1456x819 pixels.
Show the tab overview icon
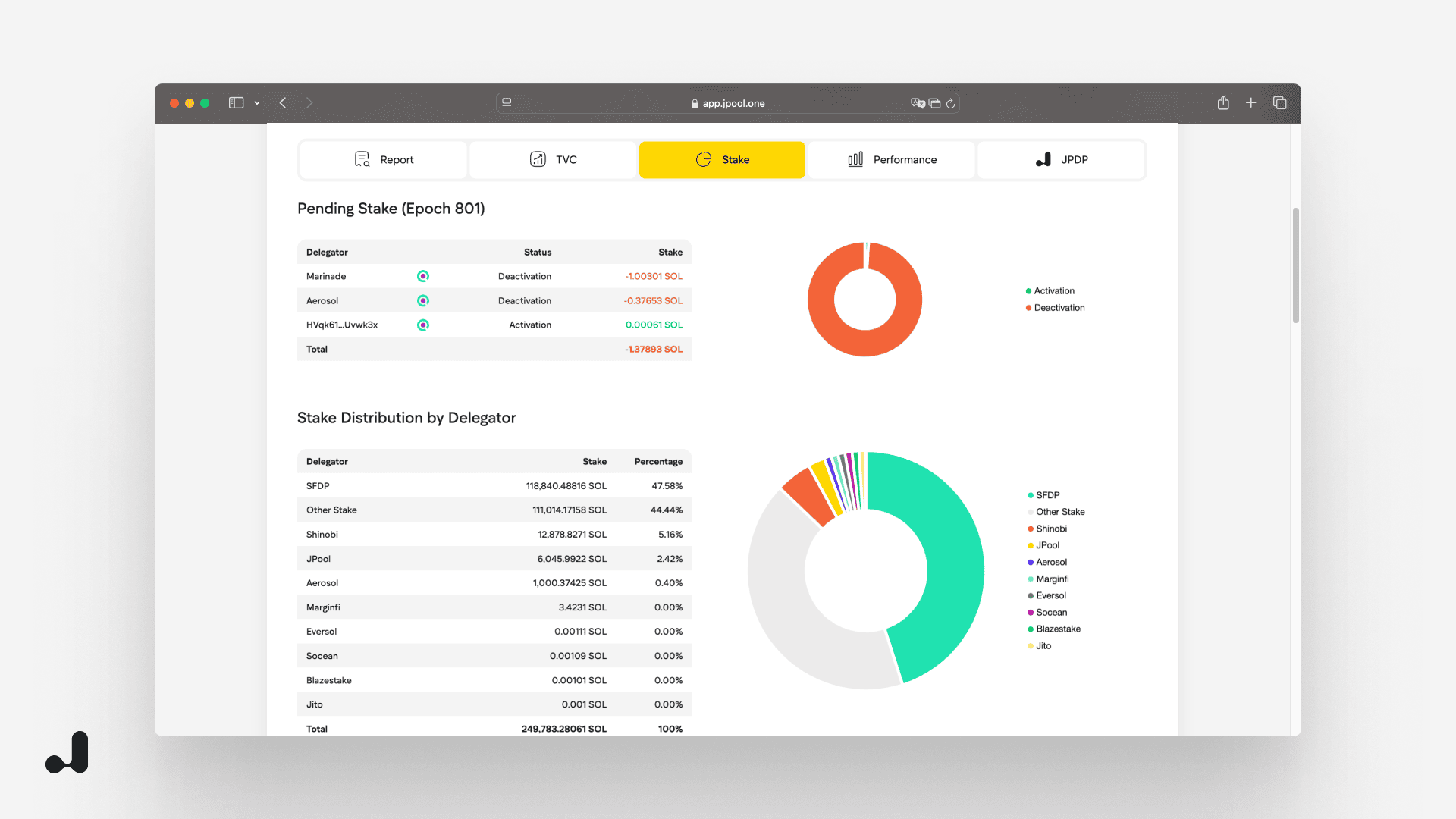point(1280,103)
